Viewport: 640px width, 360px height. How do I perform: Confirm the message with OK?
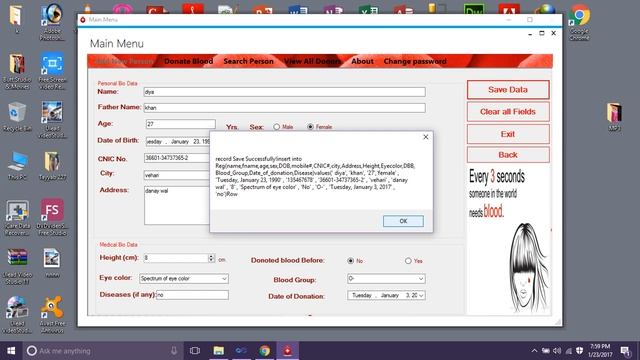pos(403,221)
